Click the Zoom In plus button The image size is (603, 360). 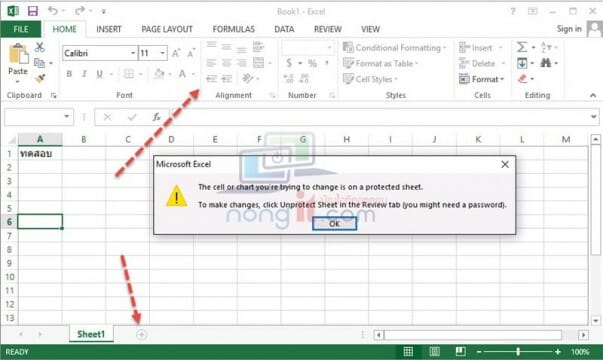558,352
